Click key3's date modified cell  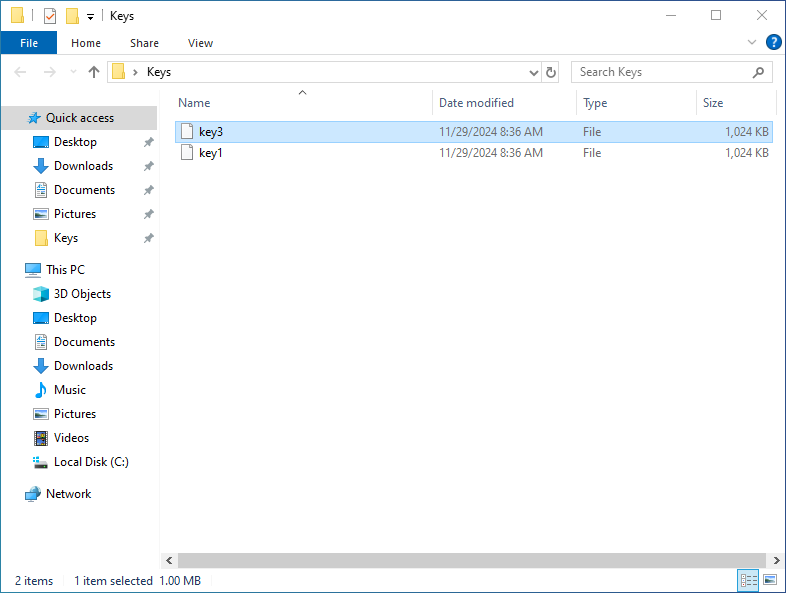(491, 132)
